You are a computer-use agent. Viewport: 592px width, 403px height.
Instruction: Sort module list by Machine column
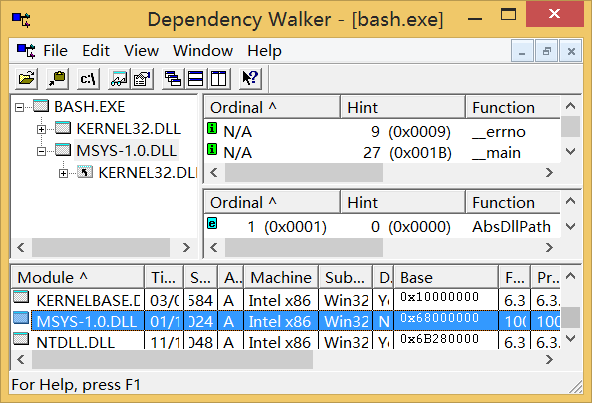tap(281, 278)
